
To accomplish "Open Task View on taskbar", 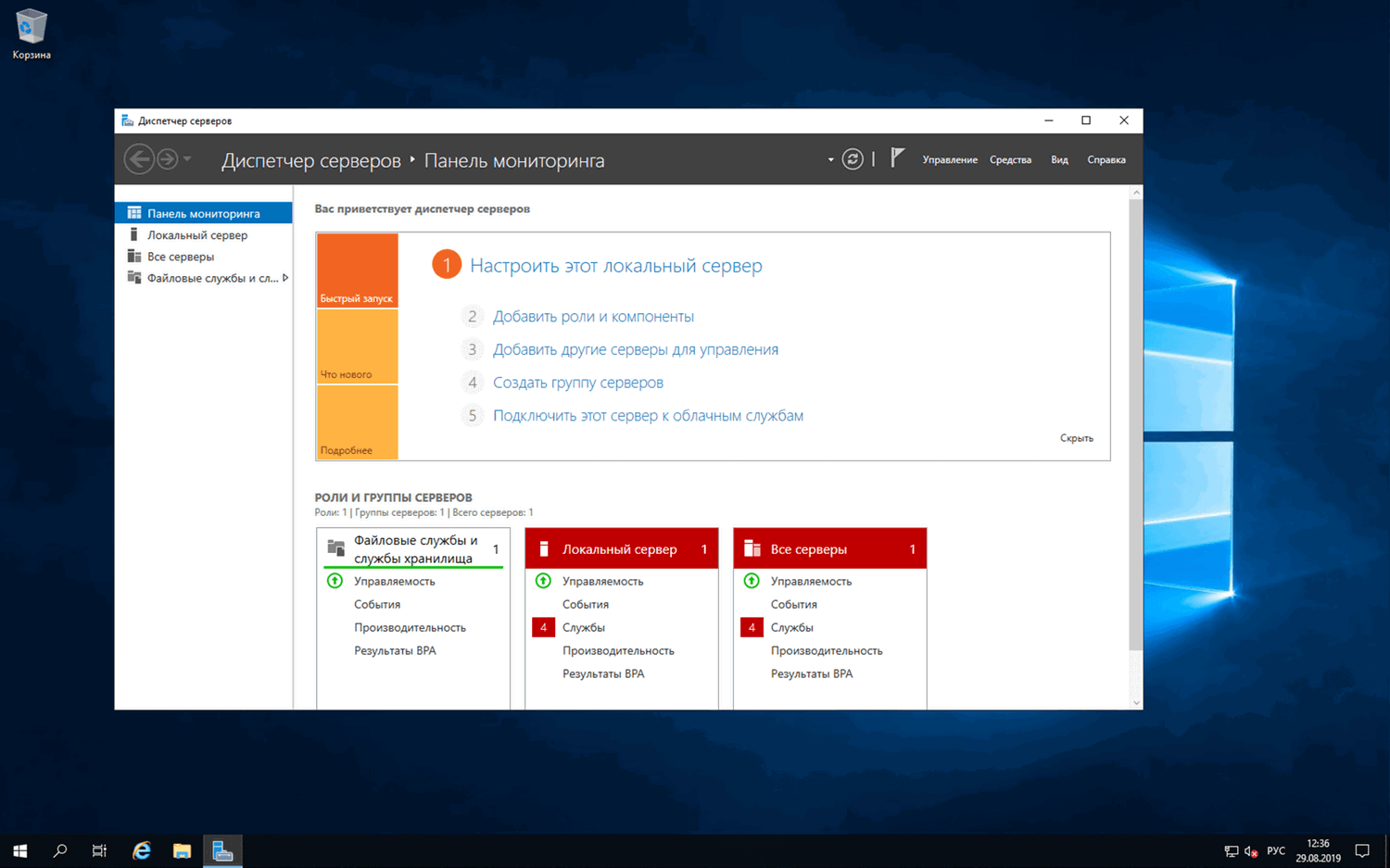I will 99,850.
